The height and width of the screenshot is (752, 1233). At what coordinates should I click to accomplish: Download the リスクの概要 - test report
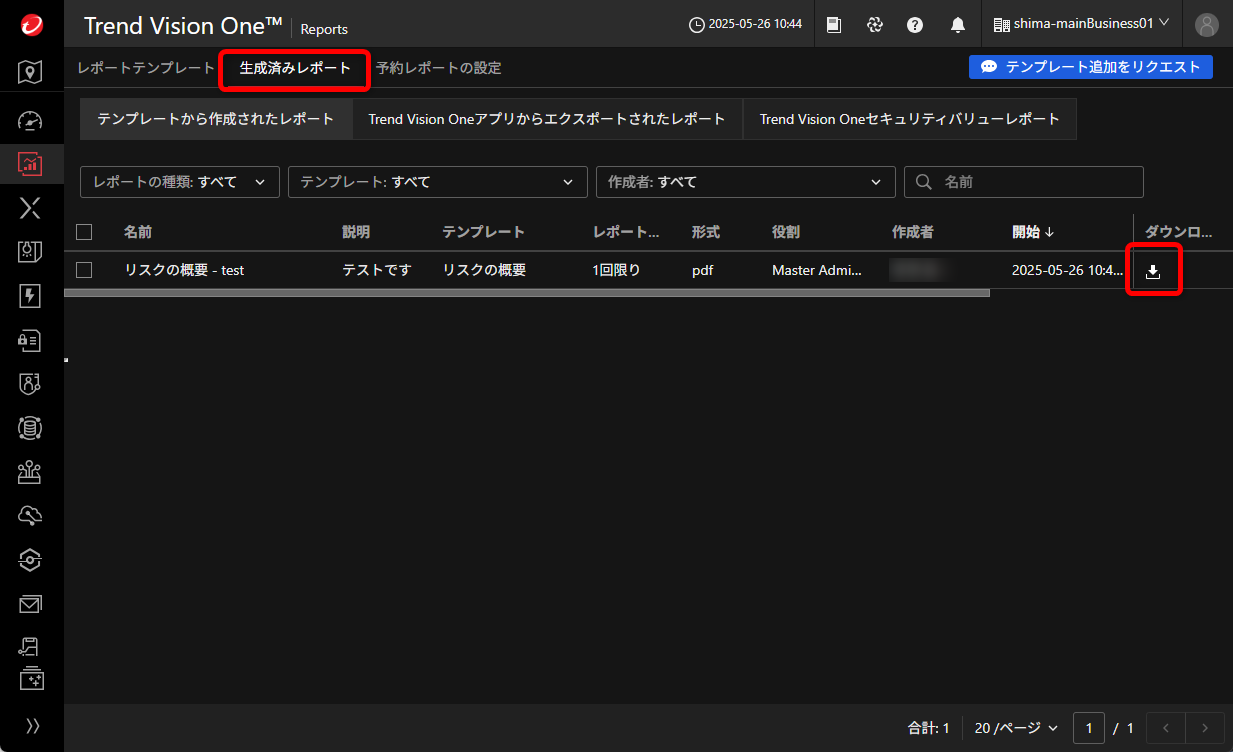tap(1153, 271)
